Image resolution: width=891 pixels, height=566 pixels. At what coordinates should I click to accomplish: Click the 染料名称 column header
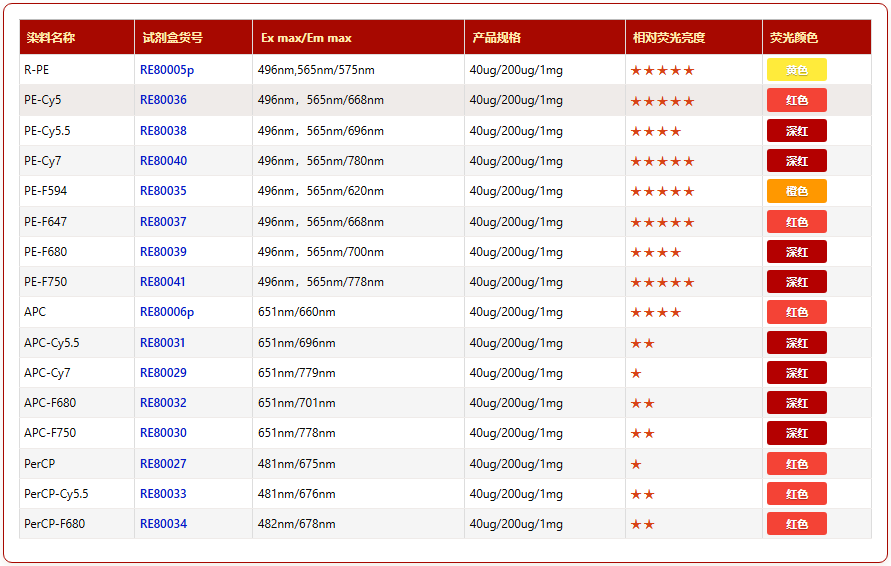click(x=51, y=38)
